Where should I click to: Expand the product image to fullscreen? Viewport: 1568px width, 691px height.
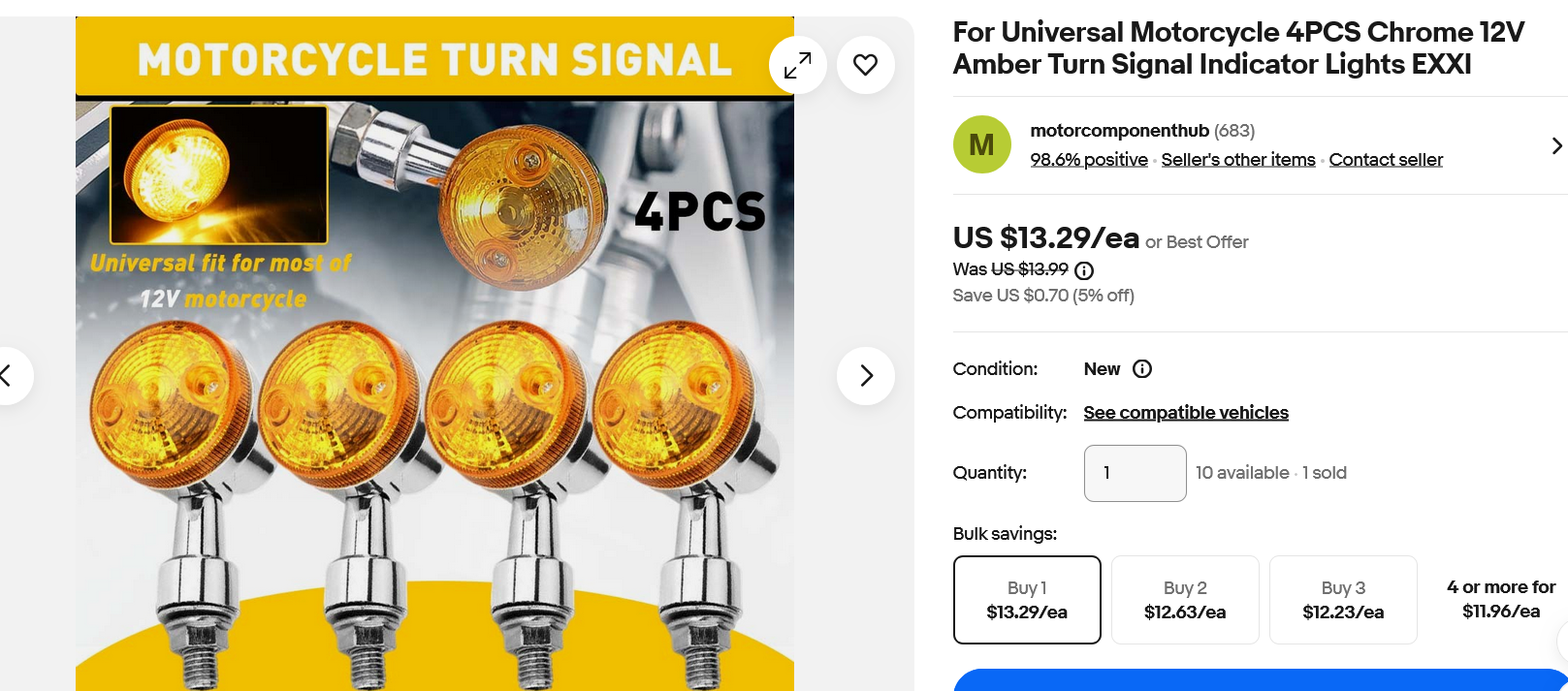click(x=797, y=64)
